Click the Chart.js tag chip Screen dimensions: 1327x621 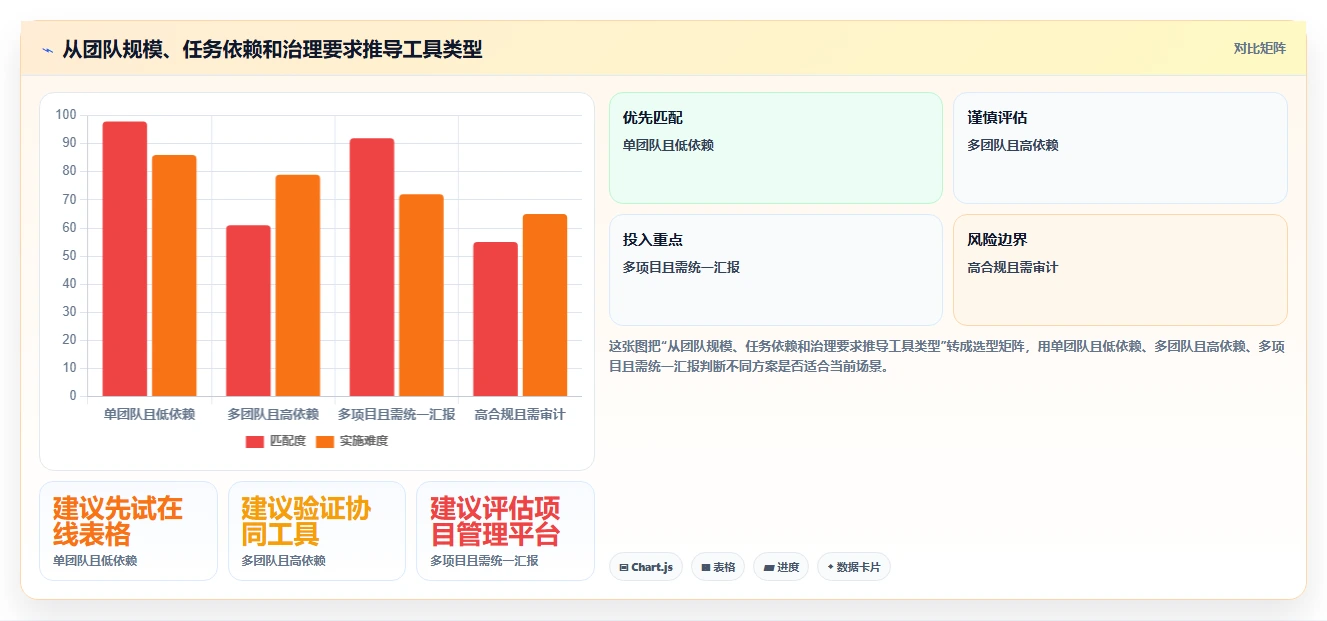coord(646,567)
